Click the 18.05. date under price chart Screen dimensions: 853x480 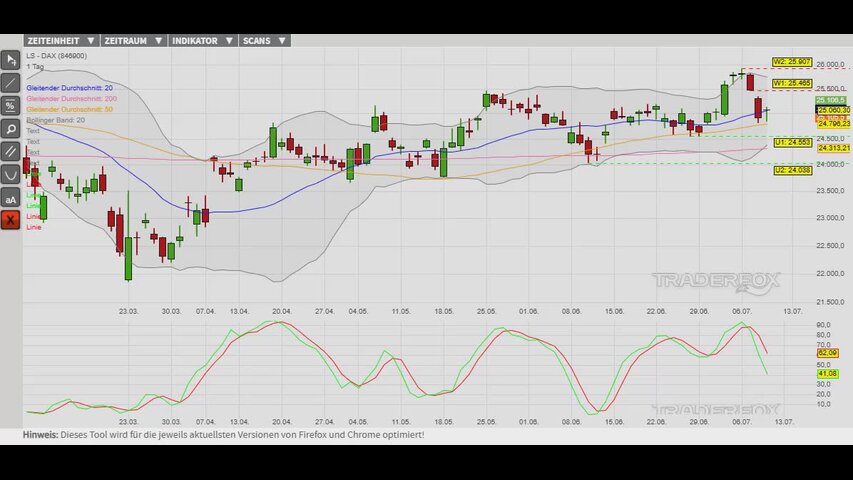[x=443, y=311]
